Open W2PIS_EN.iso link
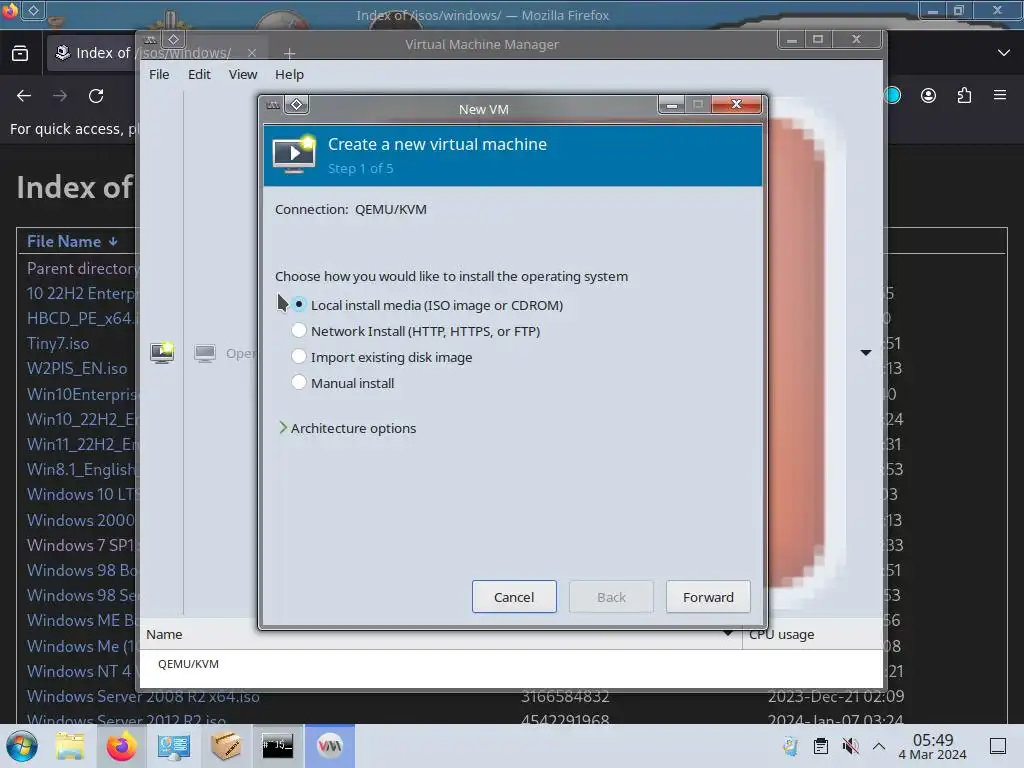The height and width of the screenshot is (768, 1024). tap(77, 368)
